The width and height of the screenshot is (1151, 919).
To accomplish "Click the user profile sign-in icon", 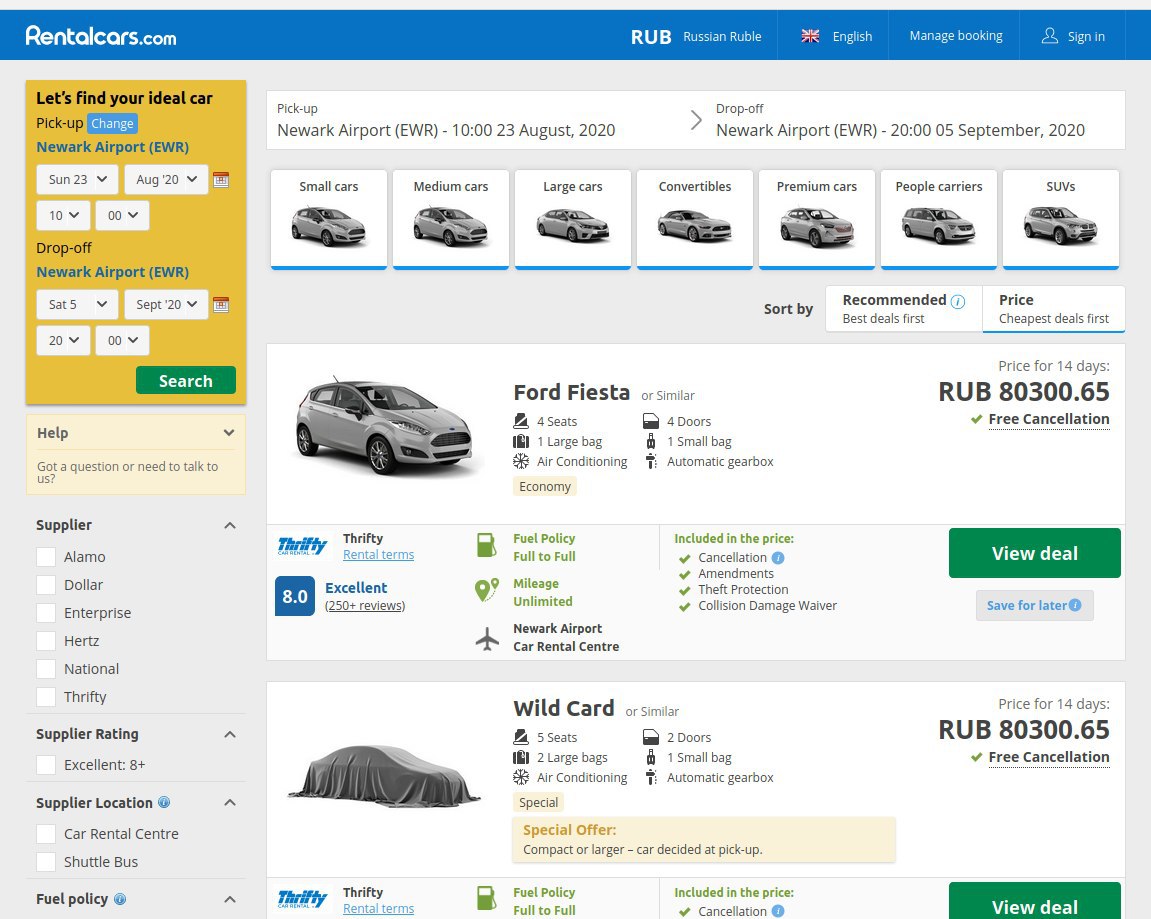I will pos(1050,36).
